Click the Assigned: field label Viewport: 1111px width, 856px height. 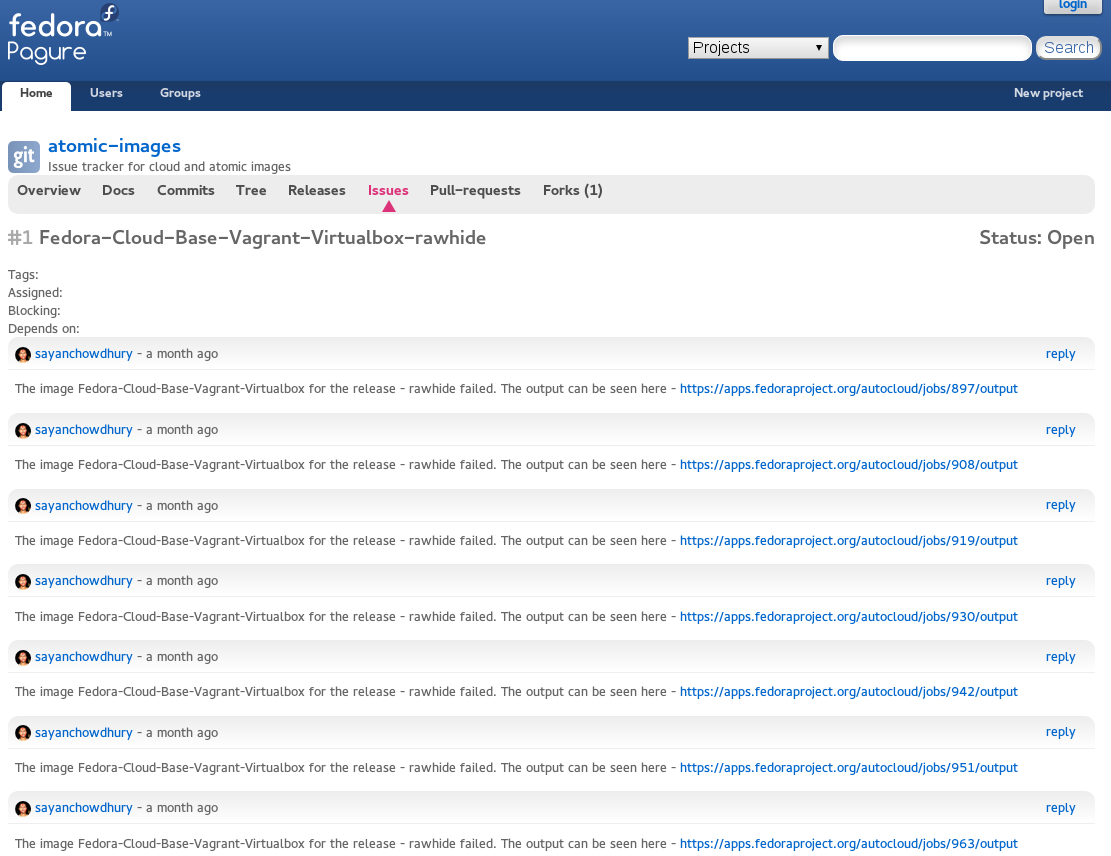tap(35, 293)
